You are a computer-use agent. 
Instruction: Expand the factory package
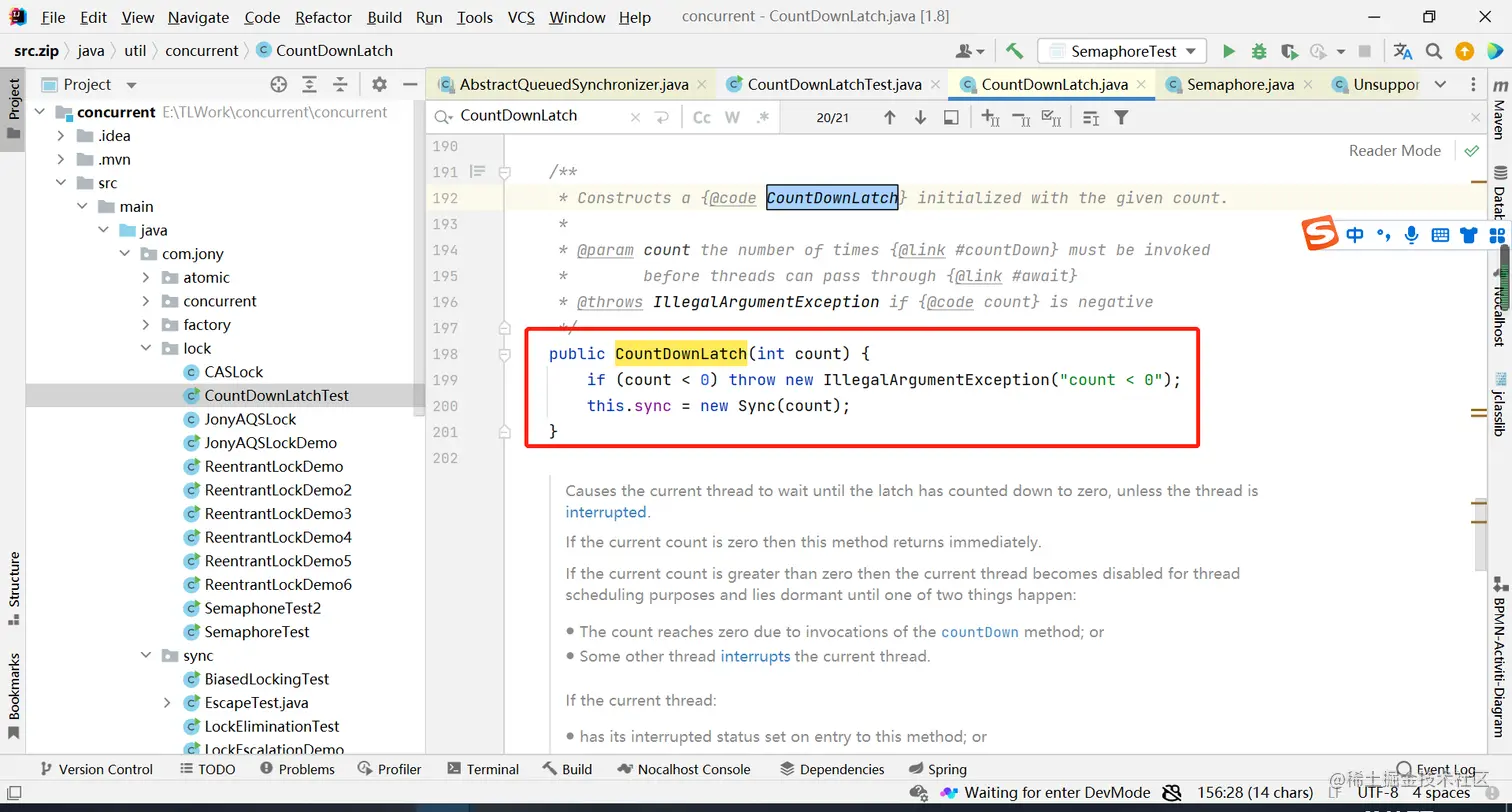pyautogui.click(x=146, y=325)
